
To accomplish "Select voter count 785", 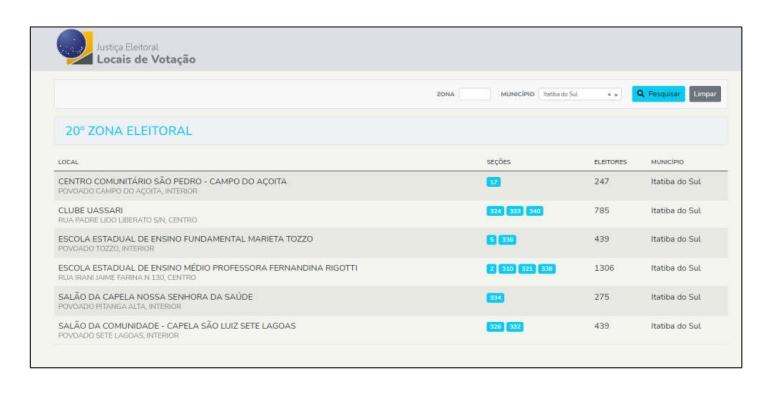I will [602, 210].
